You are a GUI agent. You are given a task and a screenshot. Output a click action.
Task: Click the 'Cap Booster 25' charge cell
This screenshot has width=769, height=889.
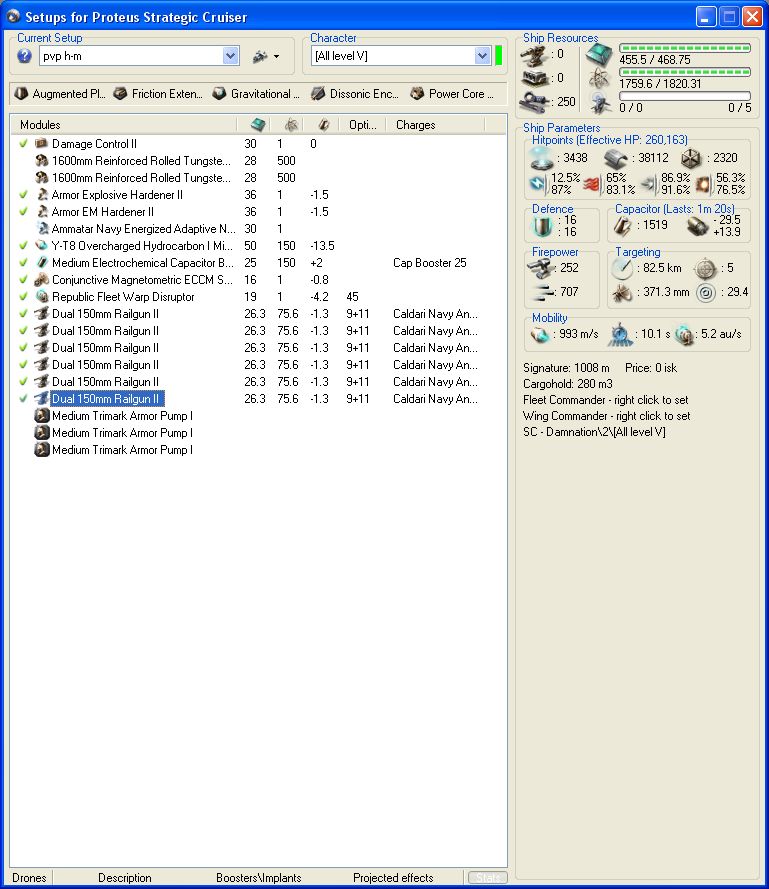tap(430, 263)
